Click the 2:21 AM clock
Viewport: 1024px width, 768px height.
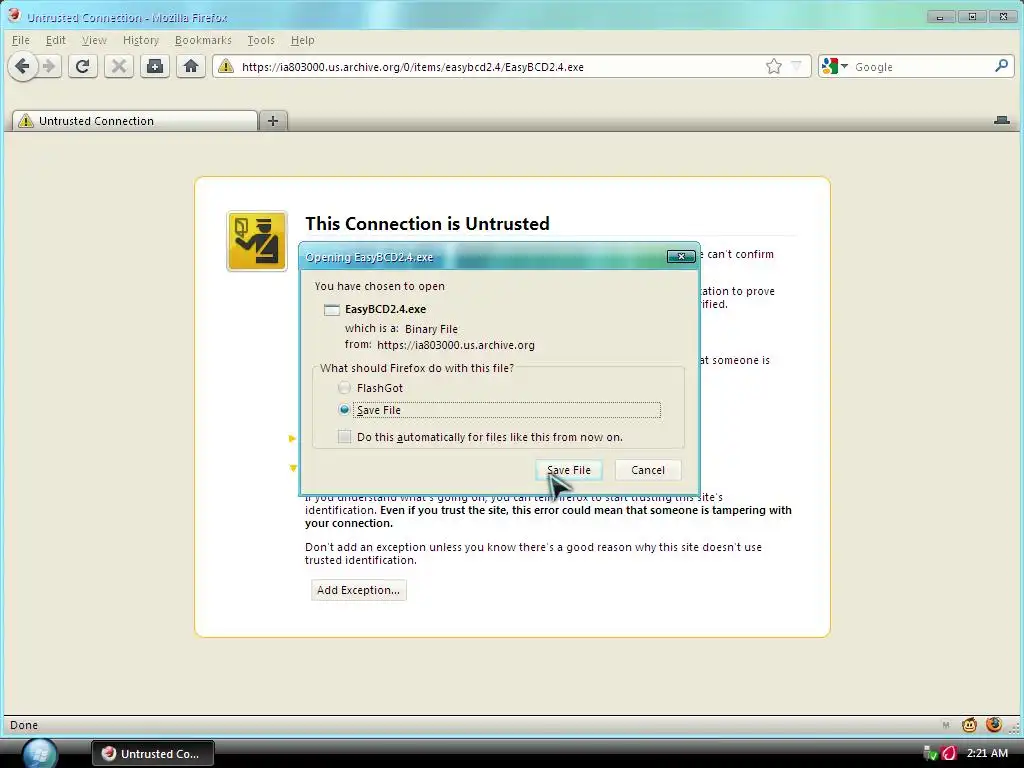(x=987, y=753)
